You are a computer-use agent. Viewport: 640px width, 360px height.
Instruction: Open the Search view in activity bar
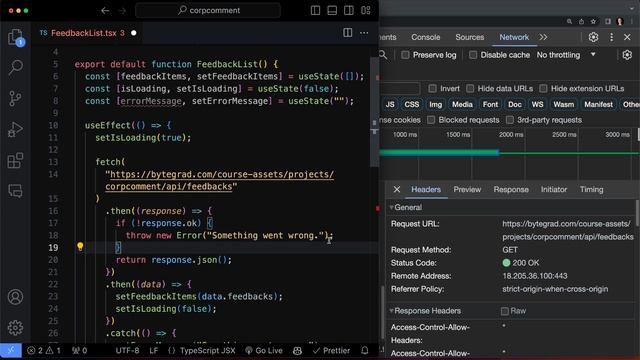tap(15, 67)
